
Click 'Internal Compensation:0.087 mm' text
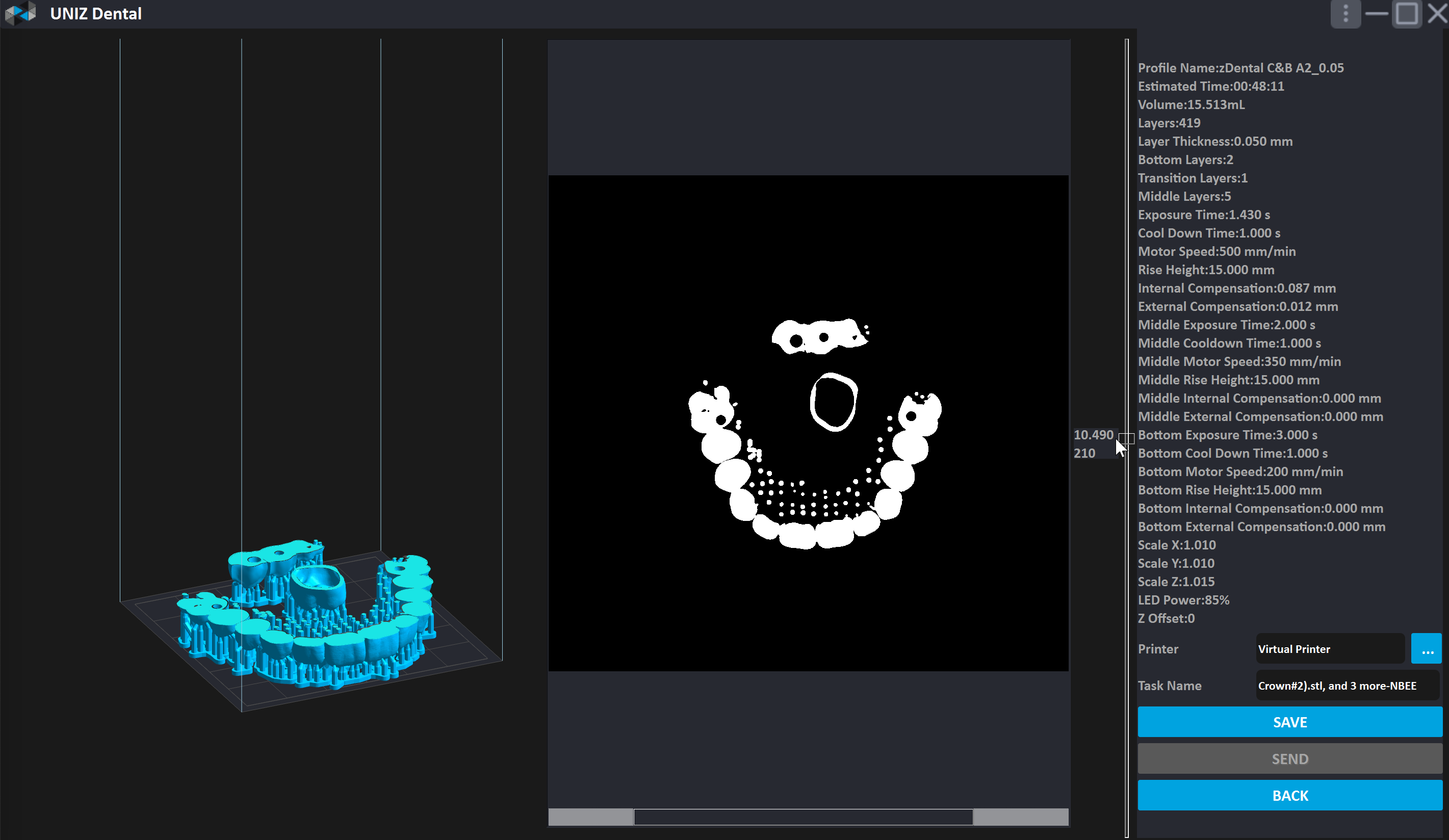[1237, 288]
